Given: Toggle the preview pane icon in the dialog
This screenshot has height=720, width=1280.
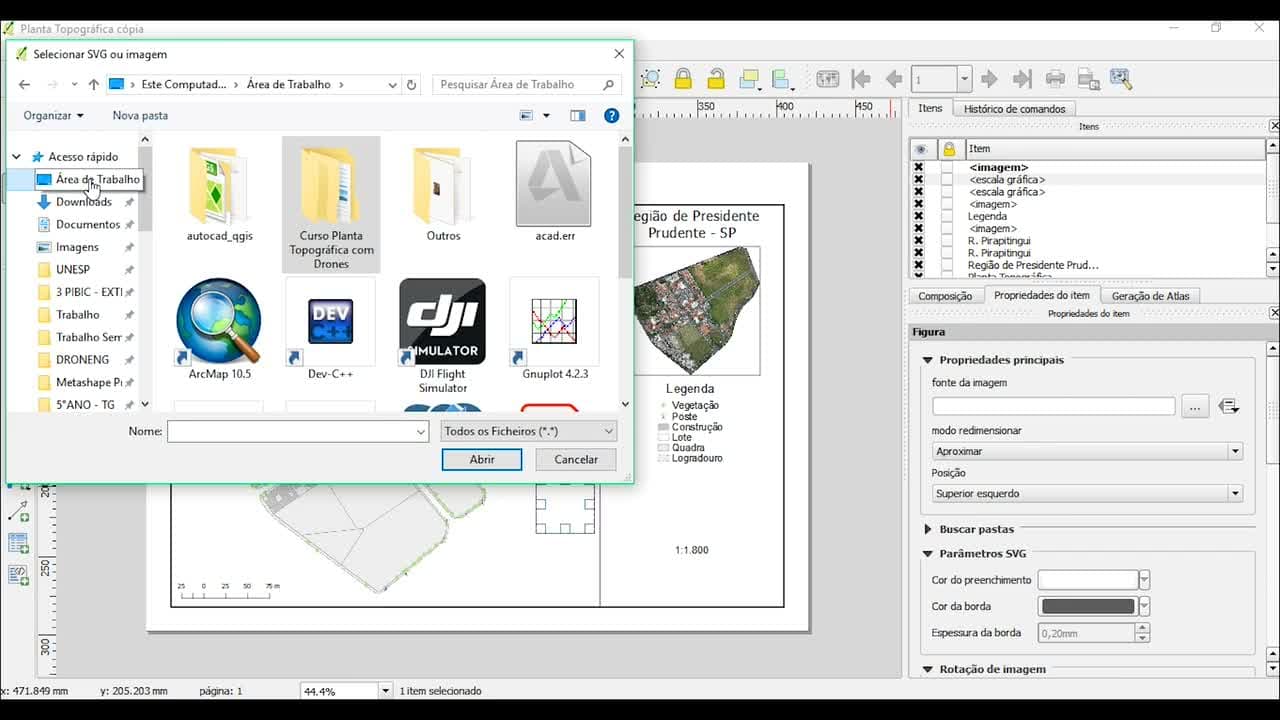Looking at the screenshot, I should (577, 116).
